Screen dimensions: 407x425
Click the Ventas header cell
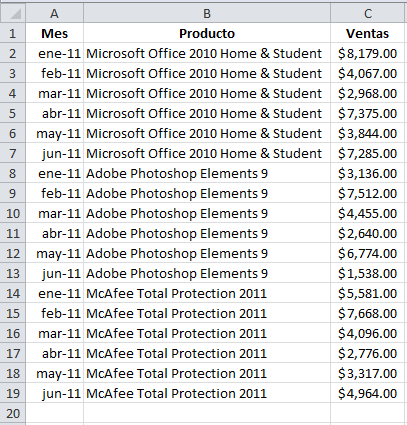point(368,33)
